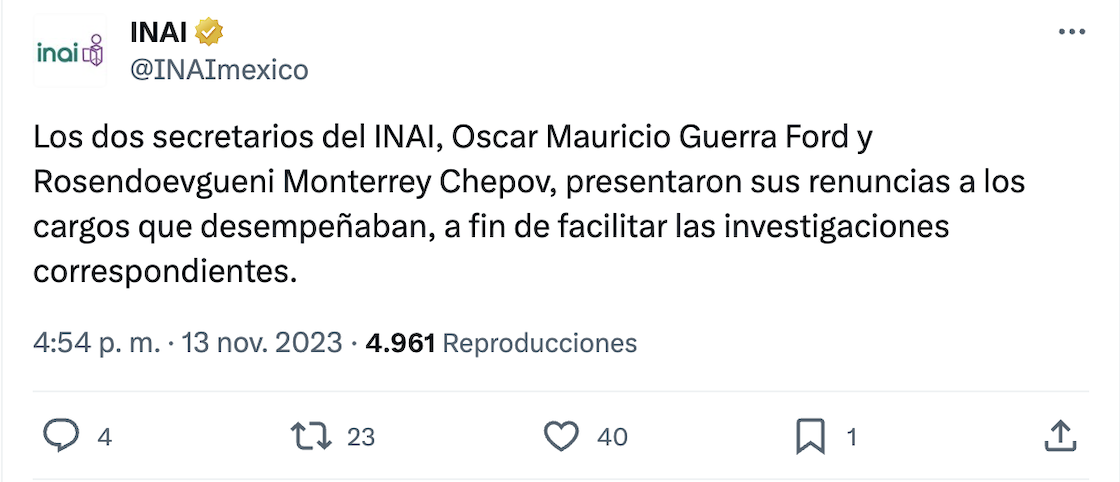Open the tweet's three-dot more options menu
The width and height of the screenshot is (1120, 482).
1071,32
